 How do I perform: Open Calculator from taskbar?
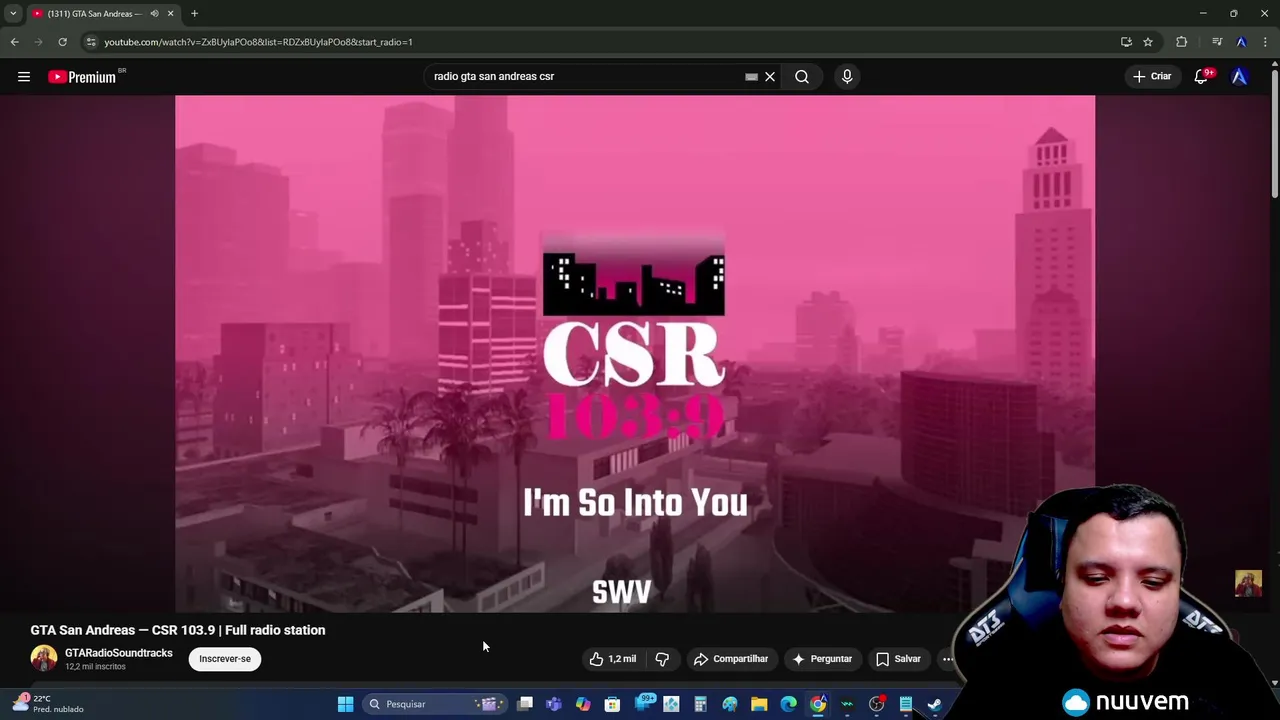[700, 704]
